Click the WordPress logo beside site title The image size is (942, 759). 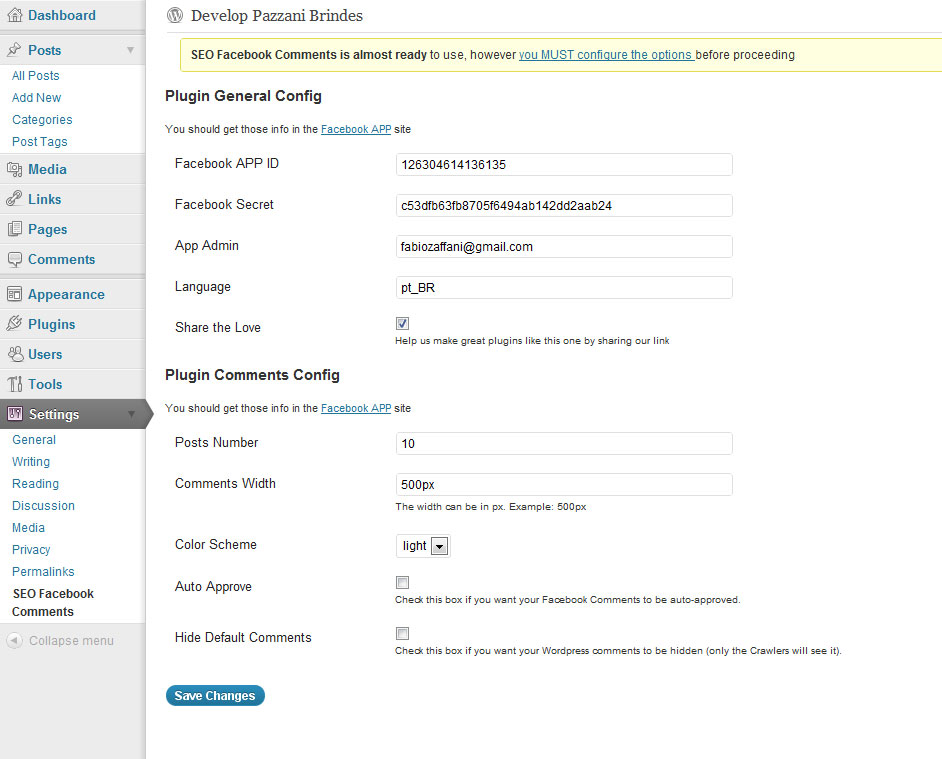click(x=175, y=16)
